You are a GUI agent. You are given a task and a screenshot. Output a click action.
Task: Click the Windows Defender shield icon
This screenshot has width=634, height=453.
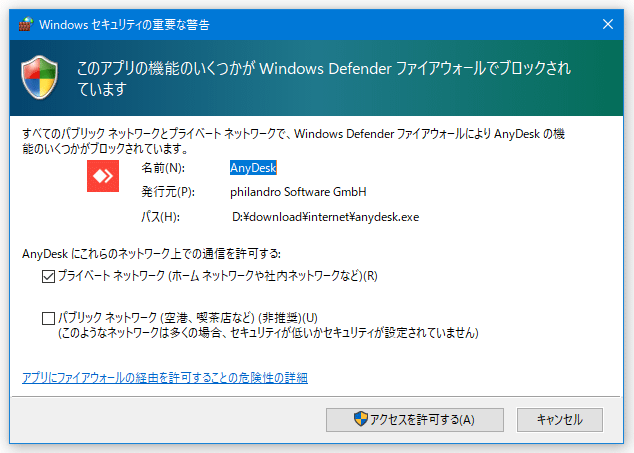(x=40, y=77)
